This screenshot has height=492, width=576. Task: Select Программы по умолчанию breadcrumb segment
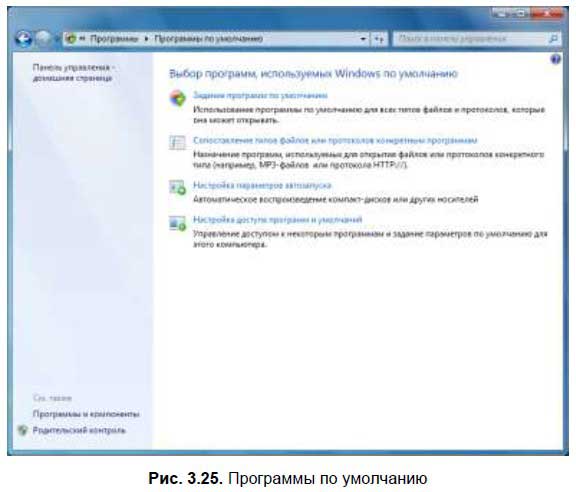(208, 38)
